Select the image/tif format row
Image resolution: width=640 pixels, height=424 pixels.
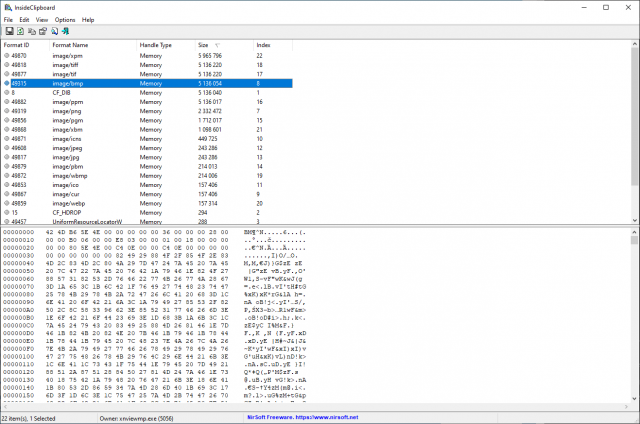147,74
